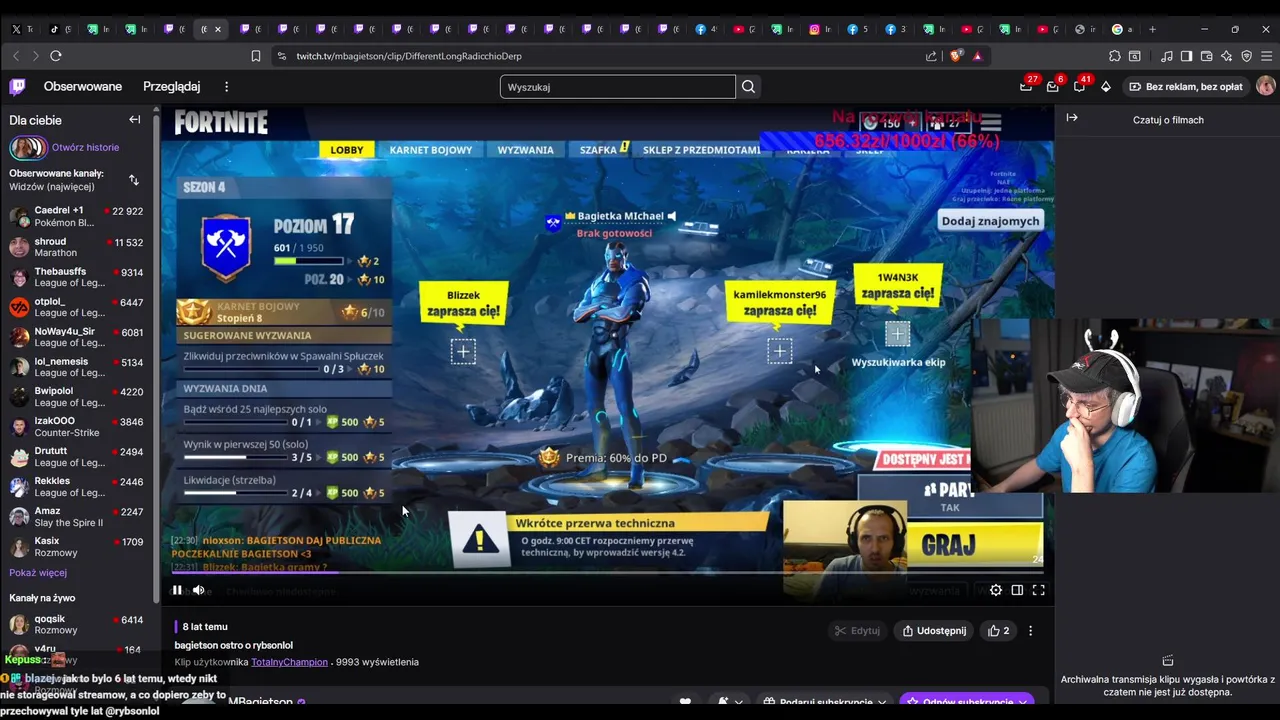This screenshot has height=720, width=1280.
Task: Click the Bez reklam, bez opłat button
Action: (1185, 87)
